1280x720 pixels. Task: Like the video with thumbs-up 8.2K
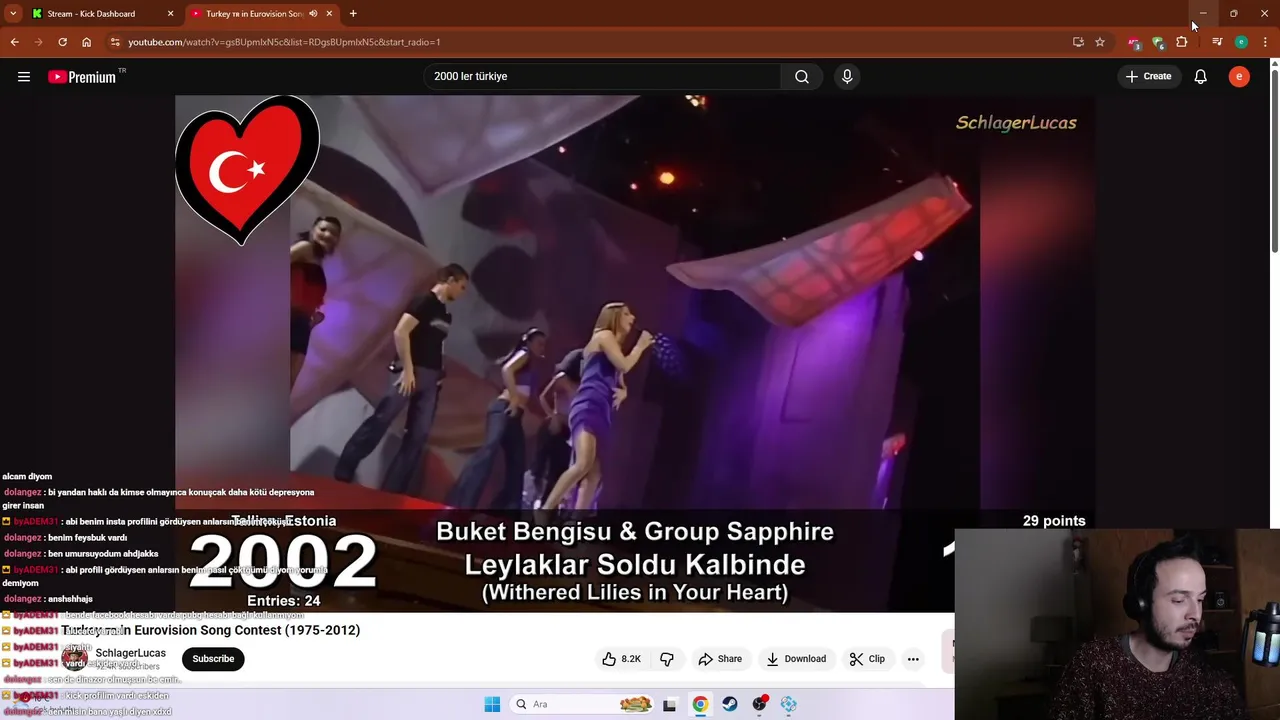[x=621, y=659]
